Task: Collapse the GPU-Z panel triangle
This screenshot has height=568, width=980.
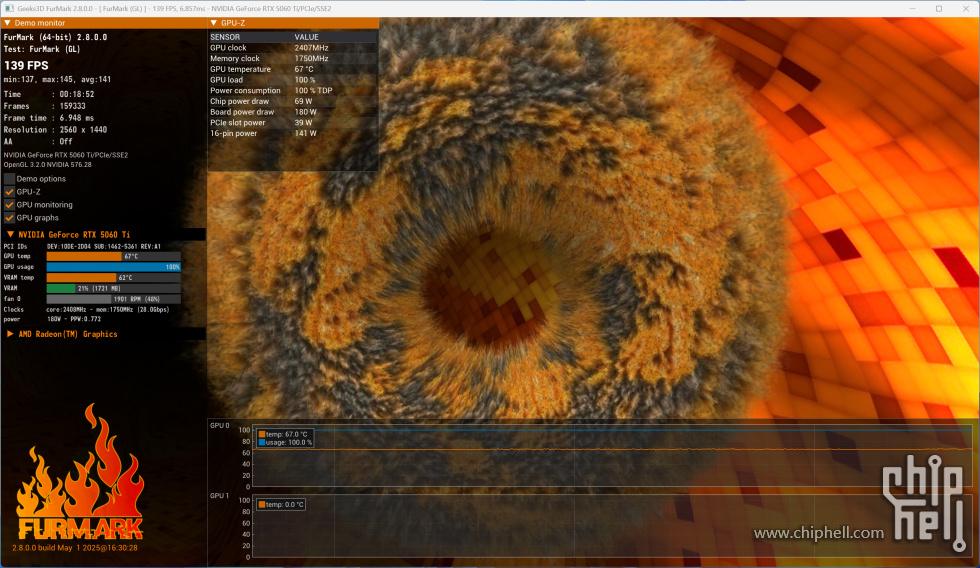Action: (214, 23)
